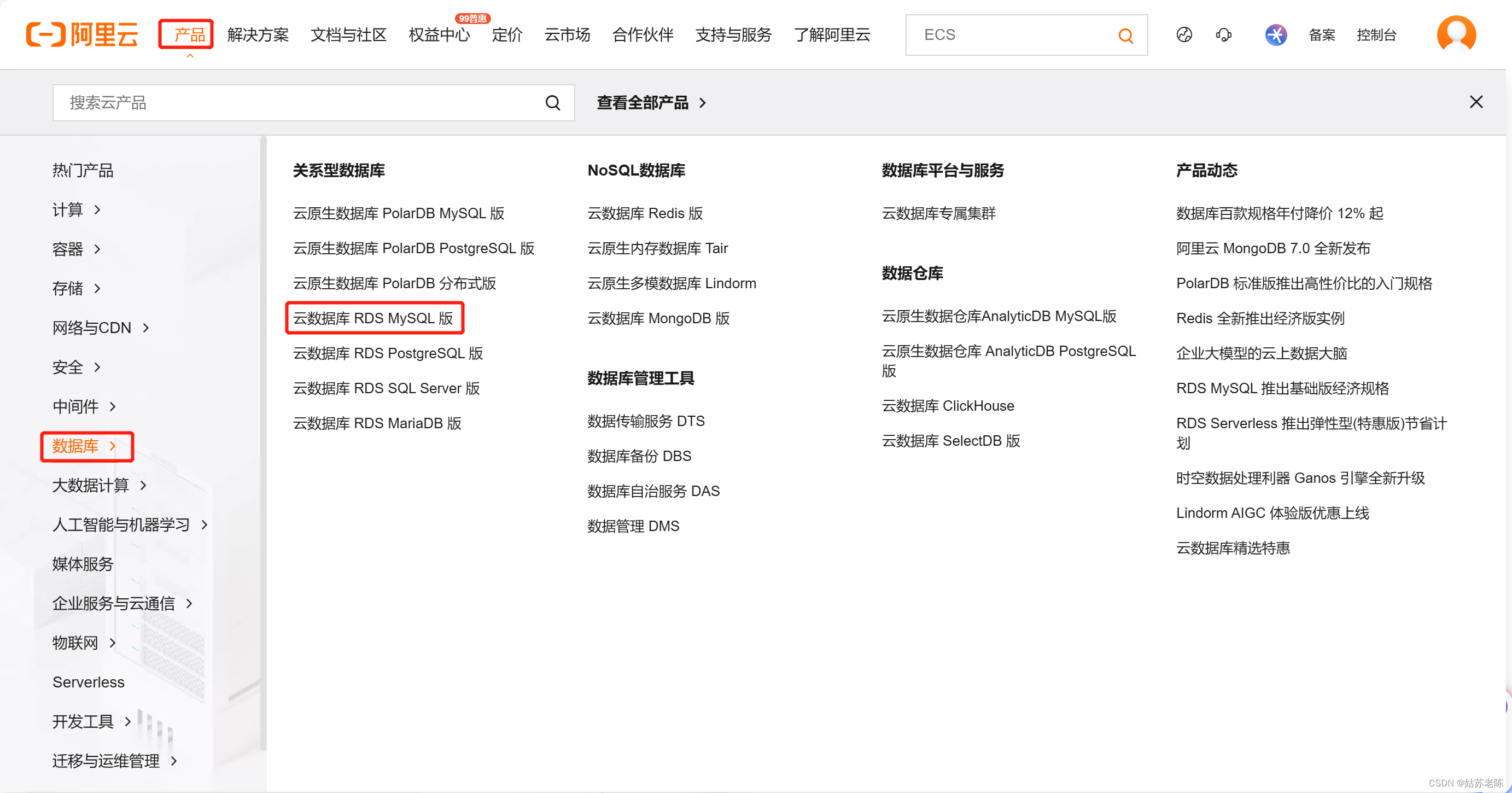Open 云原生内存数据库 Tair
Image resolution: width=1512 pixels, height=793 pixels.
657,248
